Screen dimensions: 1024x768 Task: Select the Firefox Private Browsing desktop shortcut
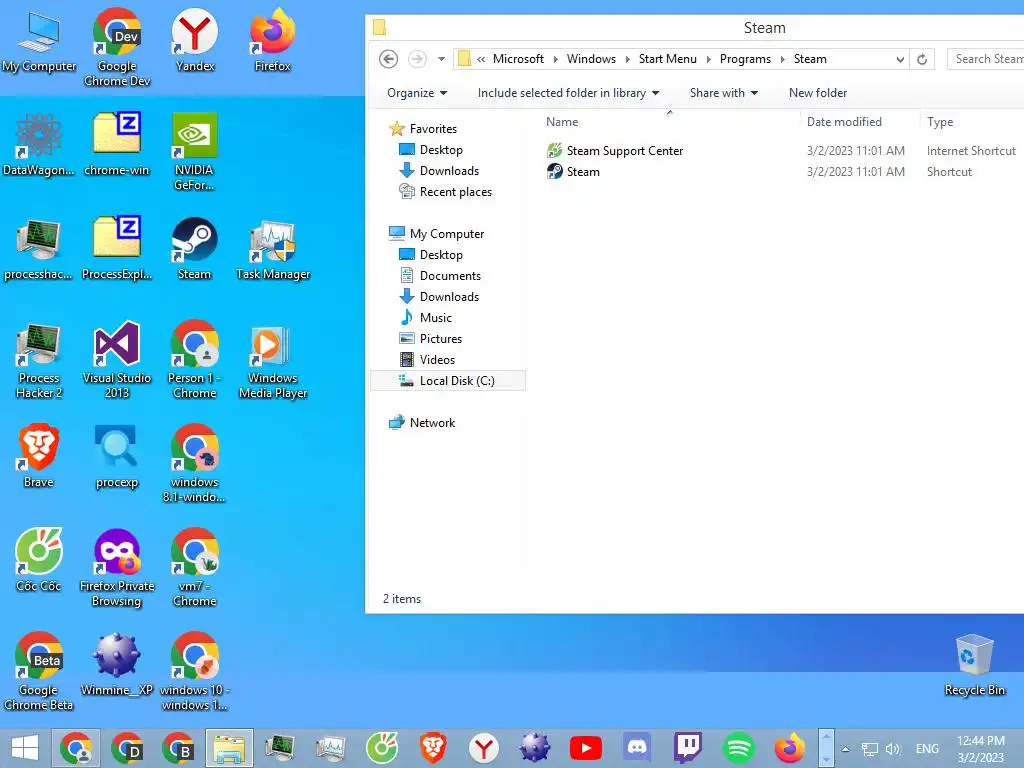(117, 568)
